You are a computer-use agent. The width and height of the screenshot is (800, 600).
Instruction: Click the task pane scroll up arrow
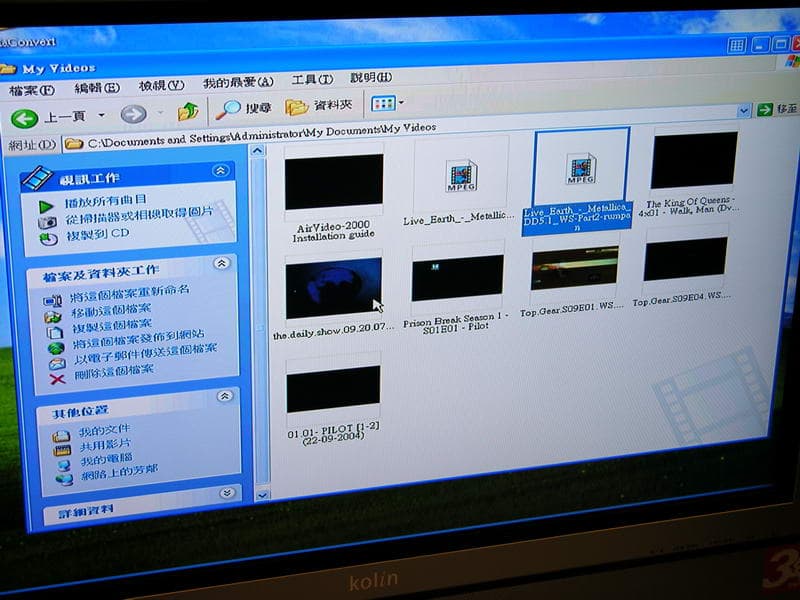click(x=258, y=151)
